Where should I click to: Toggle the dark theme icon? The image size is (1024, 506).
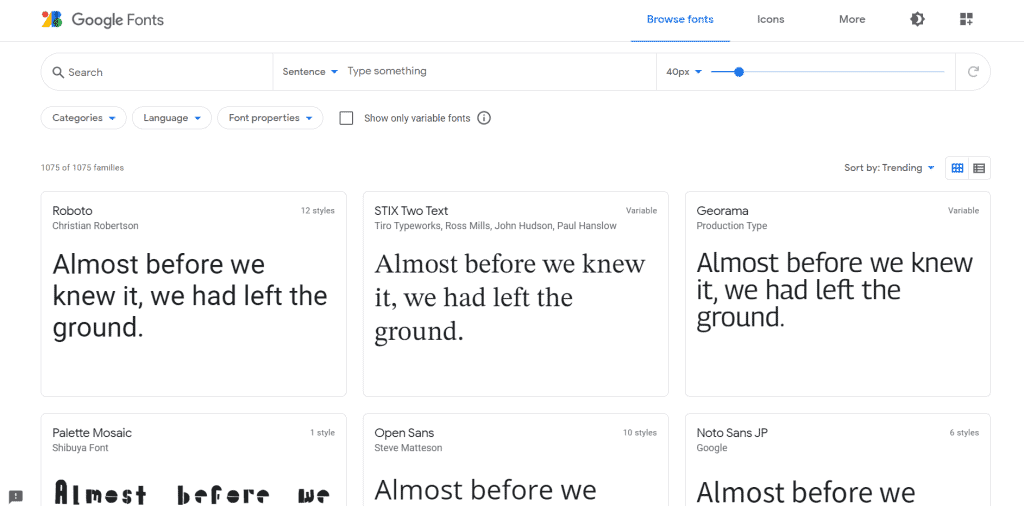[x=917, y=20]
